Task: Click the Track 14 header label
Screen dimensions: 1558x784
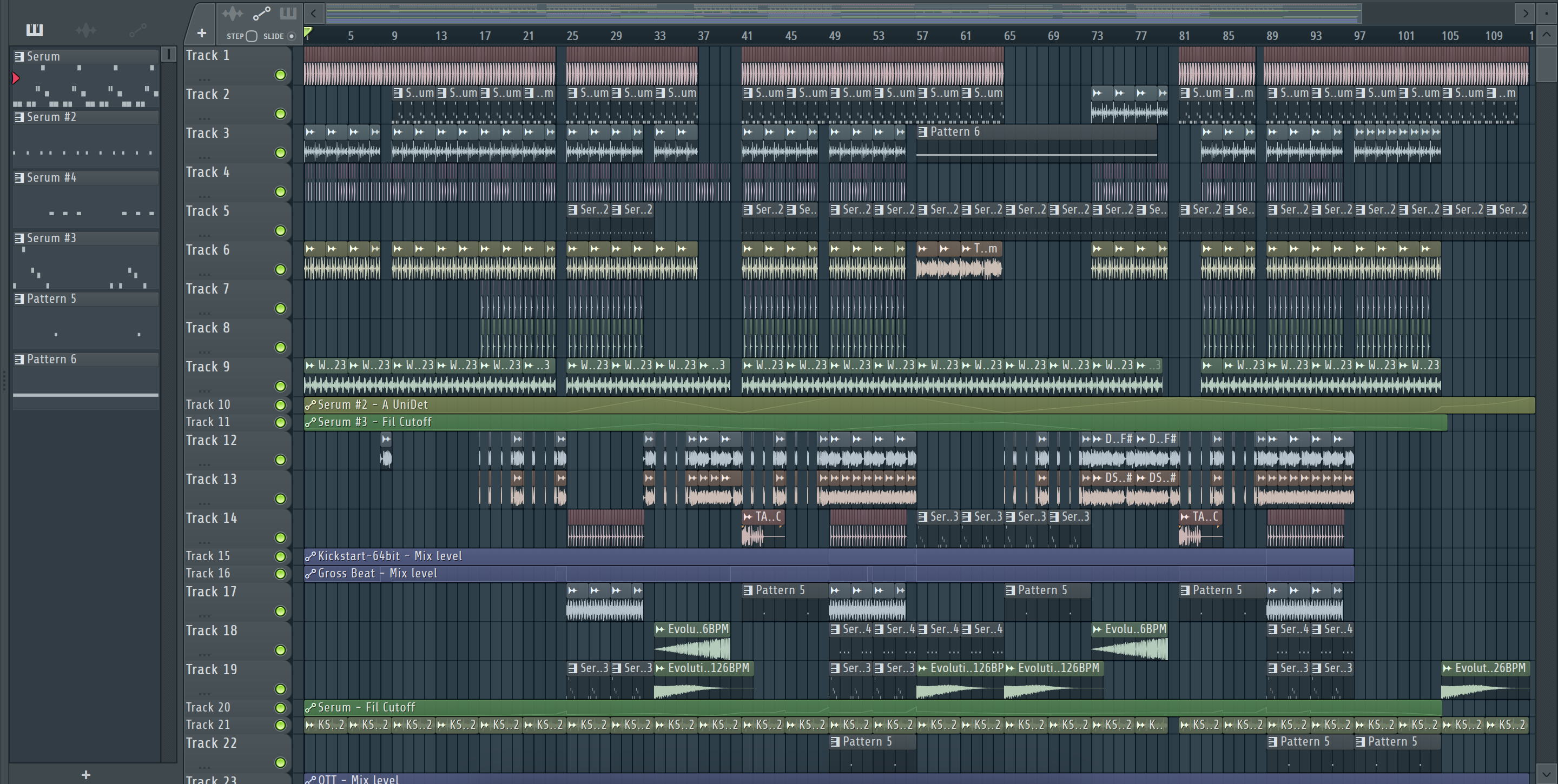Action: [x=211, y=518]
